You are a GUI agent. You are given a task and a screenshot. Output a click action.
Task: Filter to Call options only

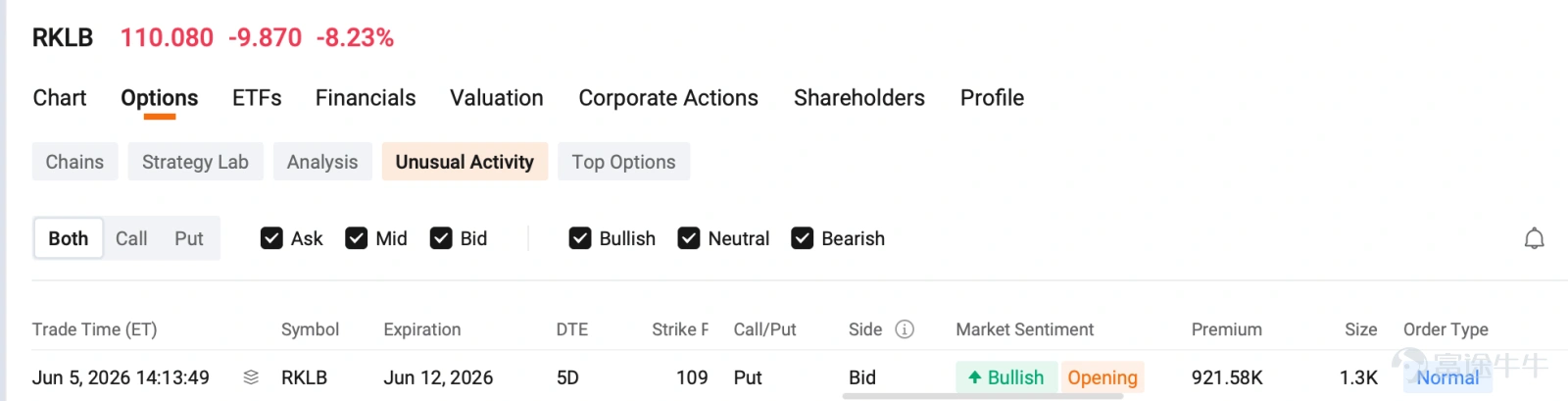pos(131,238)
